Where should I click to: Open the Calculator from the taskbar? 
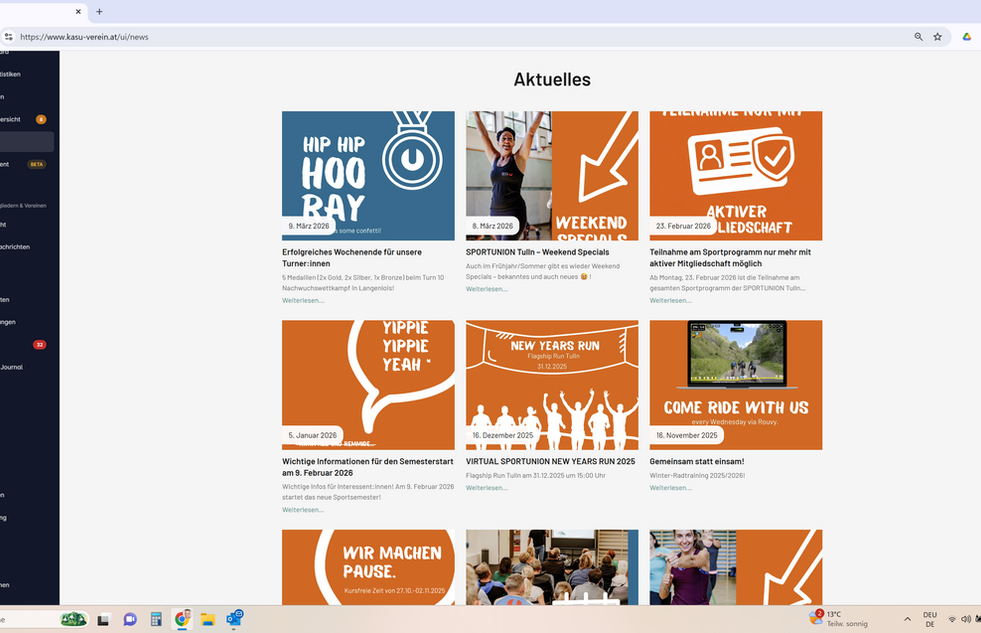[156, 619]
